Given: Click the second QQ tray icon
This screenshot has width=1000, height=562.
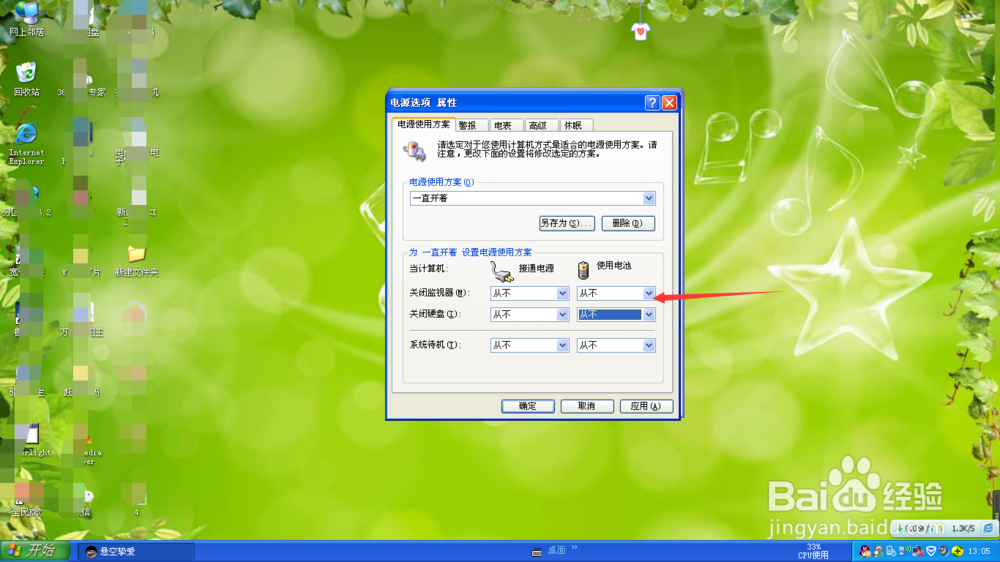Looking at the screenshot, I should [879, 551].
